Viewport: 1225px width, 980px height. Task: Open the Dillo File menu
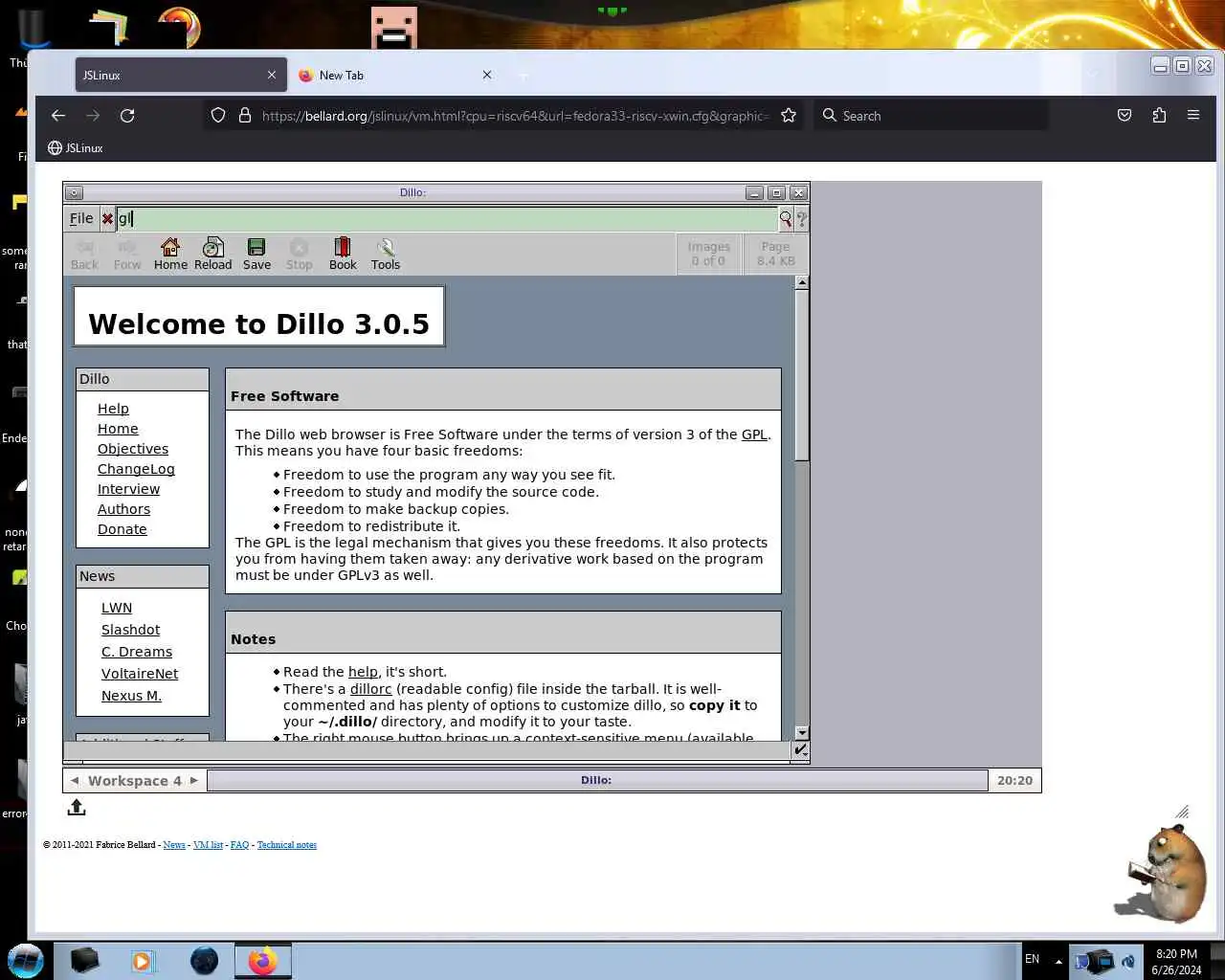click(x=81, y=218)
